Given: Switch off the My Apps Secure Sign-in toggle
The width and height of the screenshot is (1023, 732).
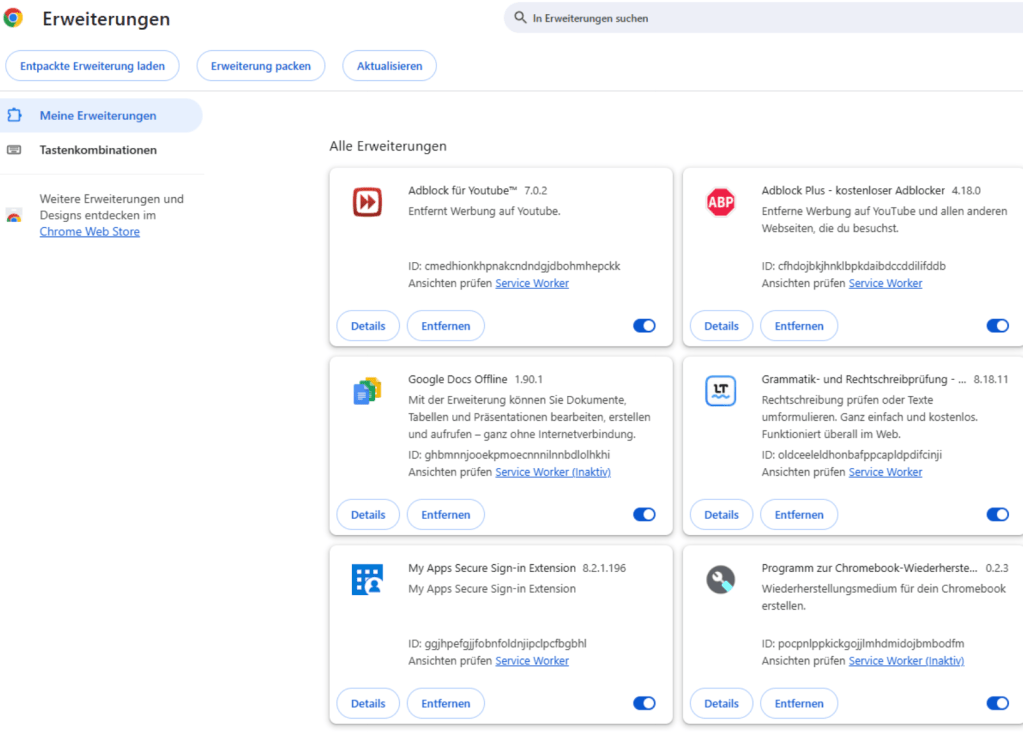Looking at the screenshot, I should coord(644,703).
